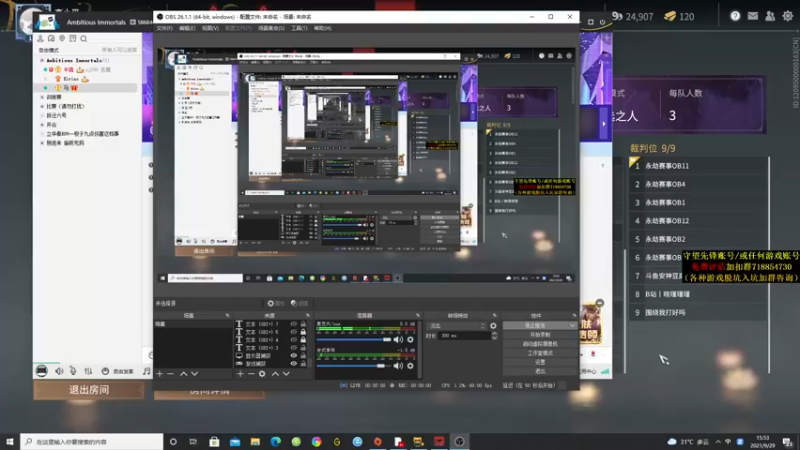This screenshot has width=800, height=450.
Task: Click 开始录制 to start recording
Action: point(540,335)
